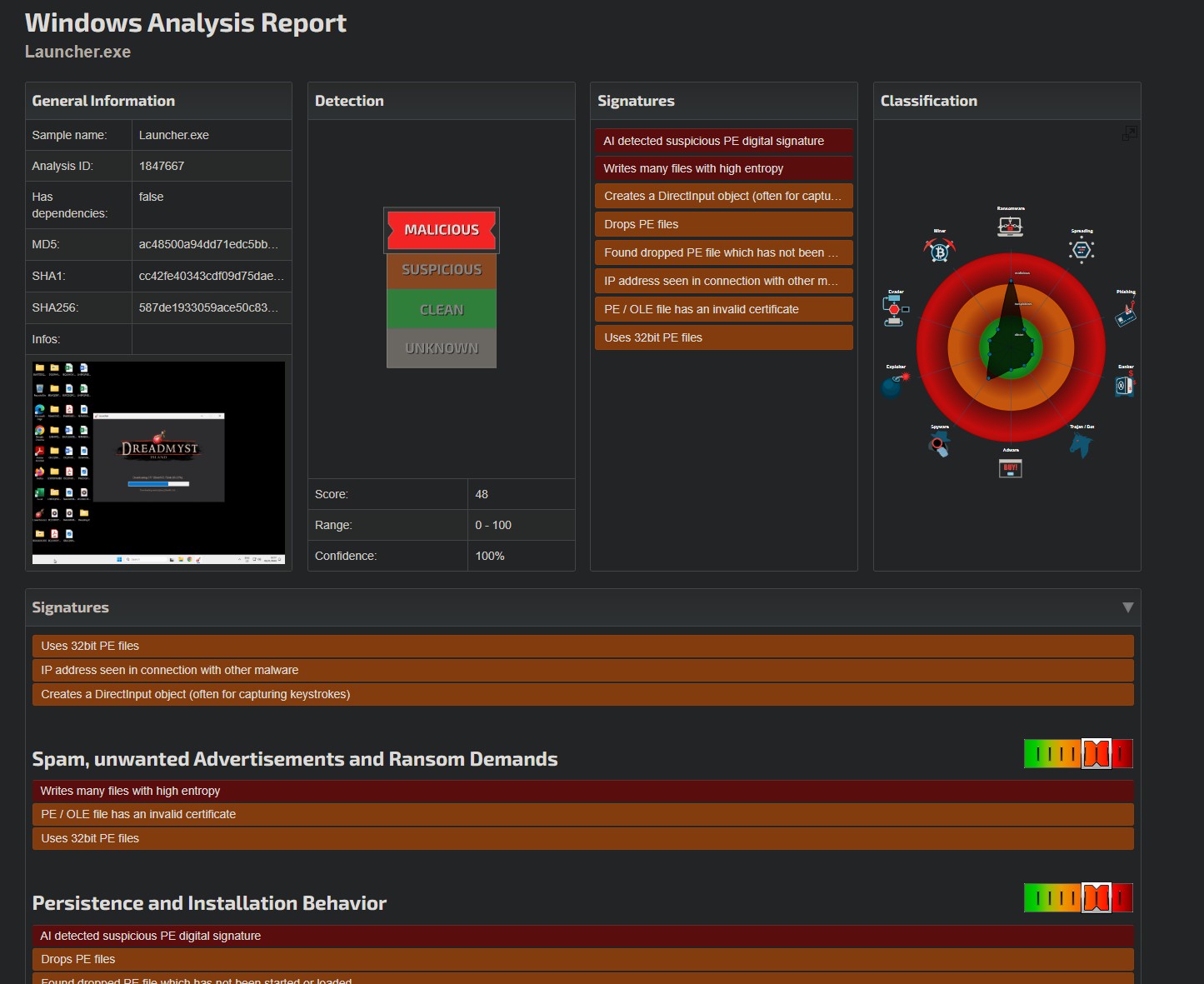Click the Adware BUY! icon
This screenshot has width=1204, height=984.
[1010, 467]
